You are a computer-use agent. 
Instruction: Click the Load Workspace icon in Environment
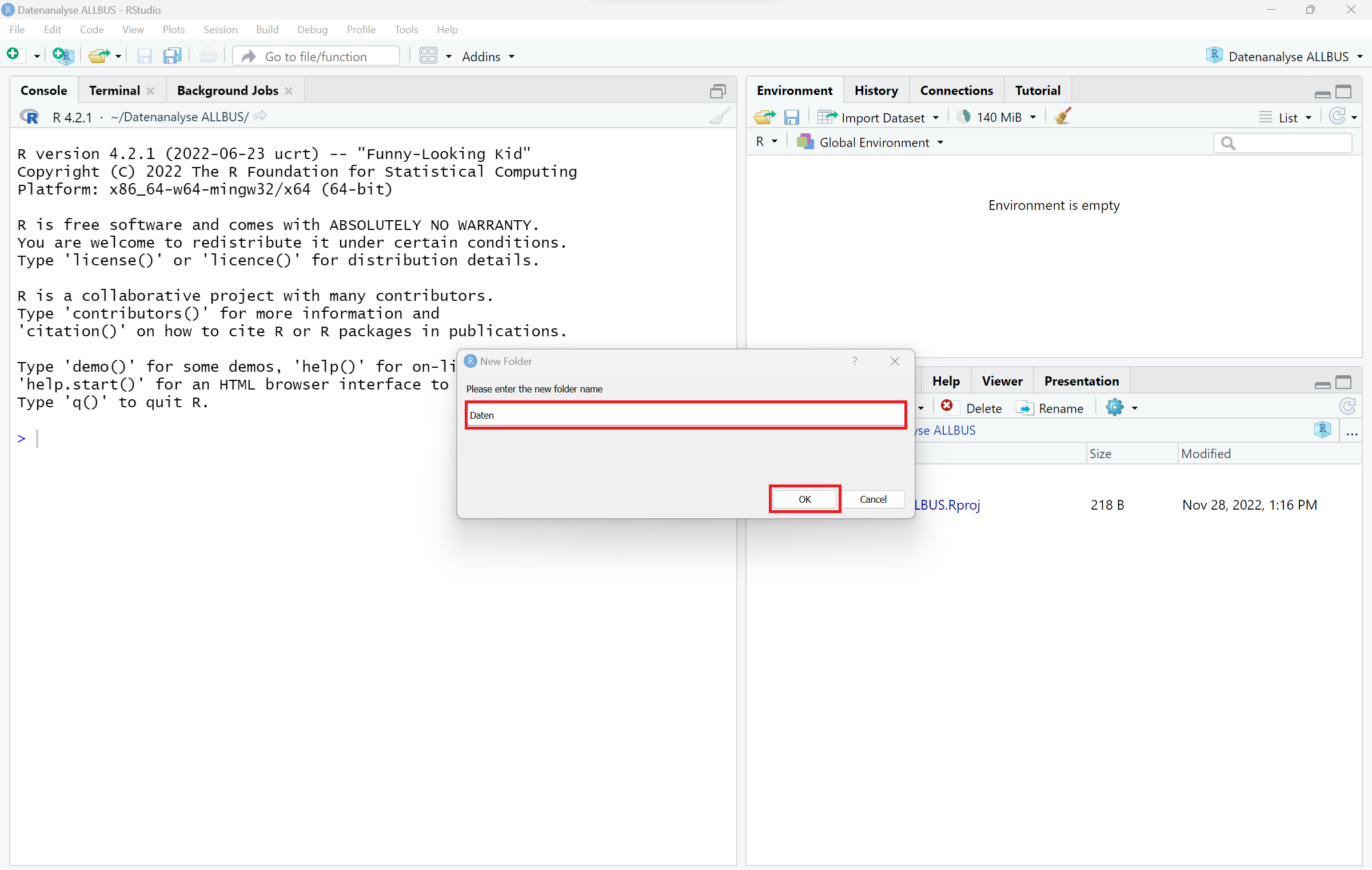[x=764, y=117]
